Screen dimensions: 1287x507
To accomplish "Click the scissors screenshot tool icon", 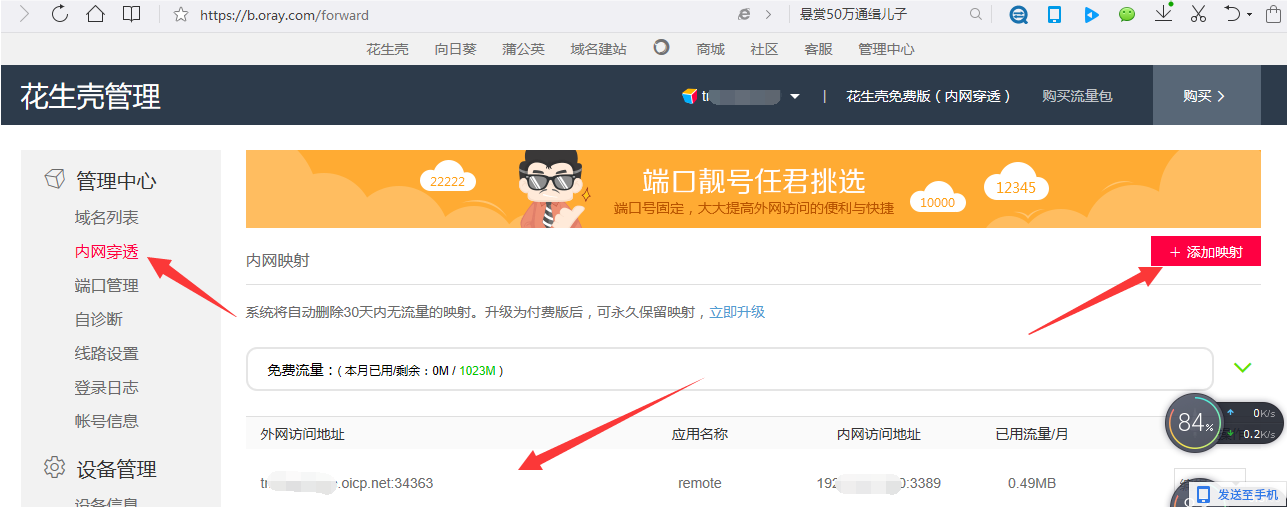I will pos(1200,15).
